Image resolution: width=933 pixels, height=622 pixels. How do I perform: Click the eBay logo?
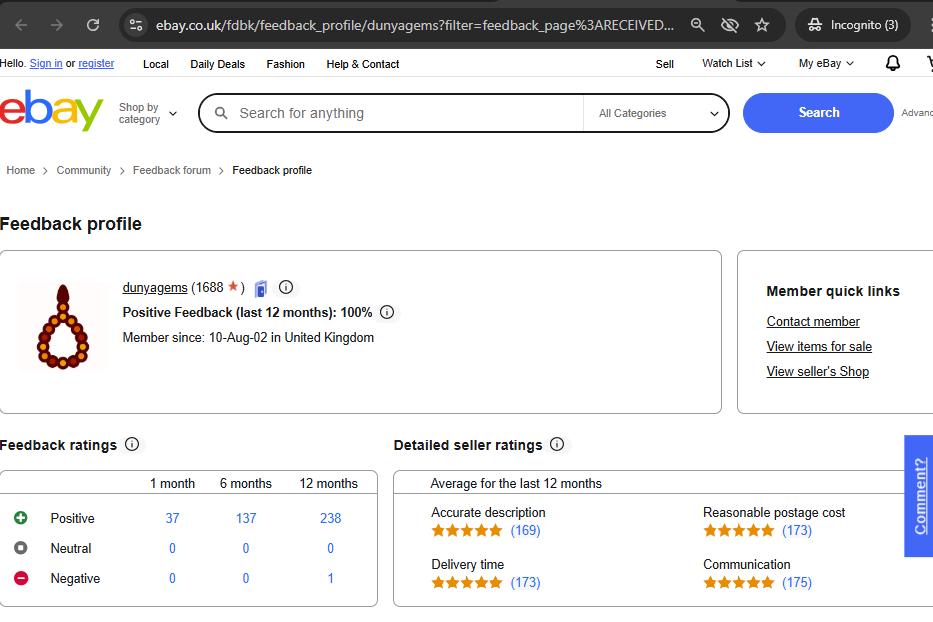(51, 111)
